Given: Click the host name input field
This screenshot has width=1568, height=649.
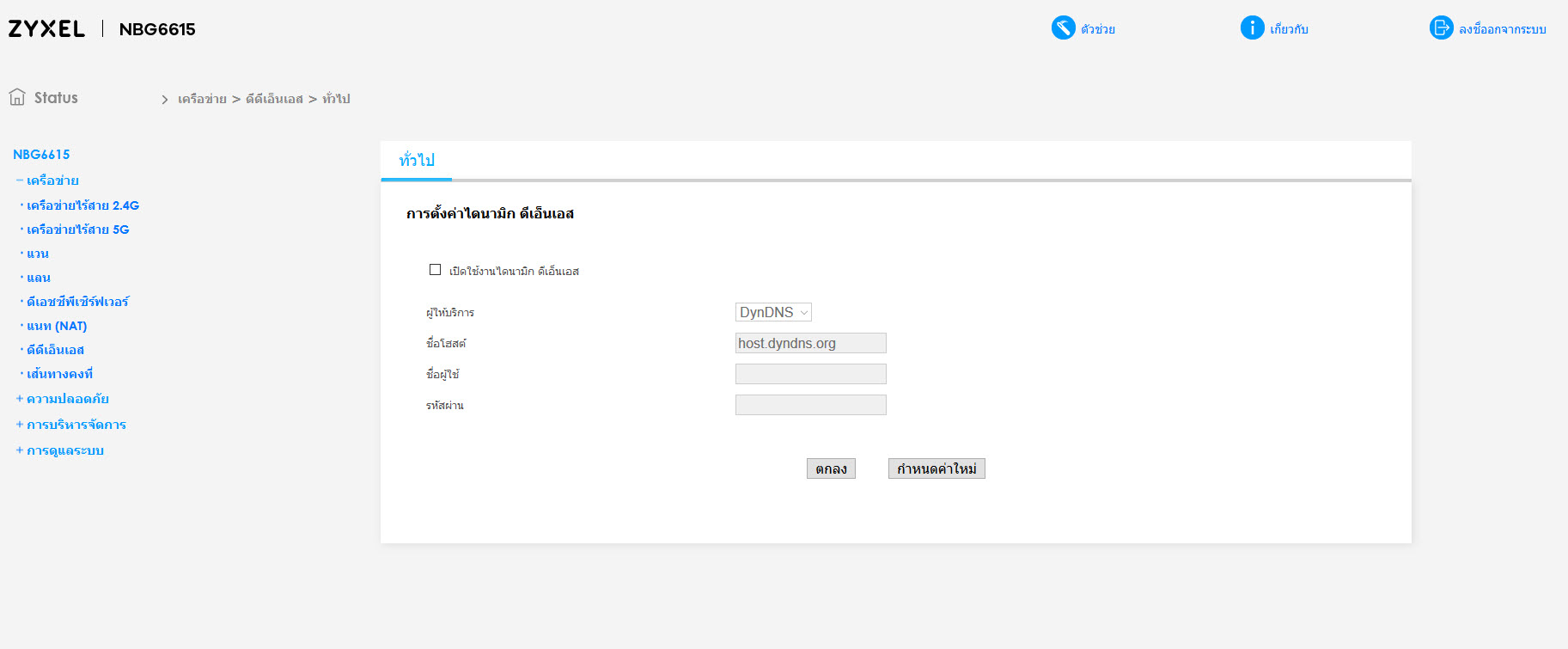Looking at the screenshot, I should coord(810,343).
